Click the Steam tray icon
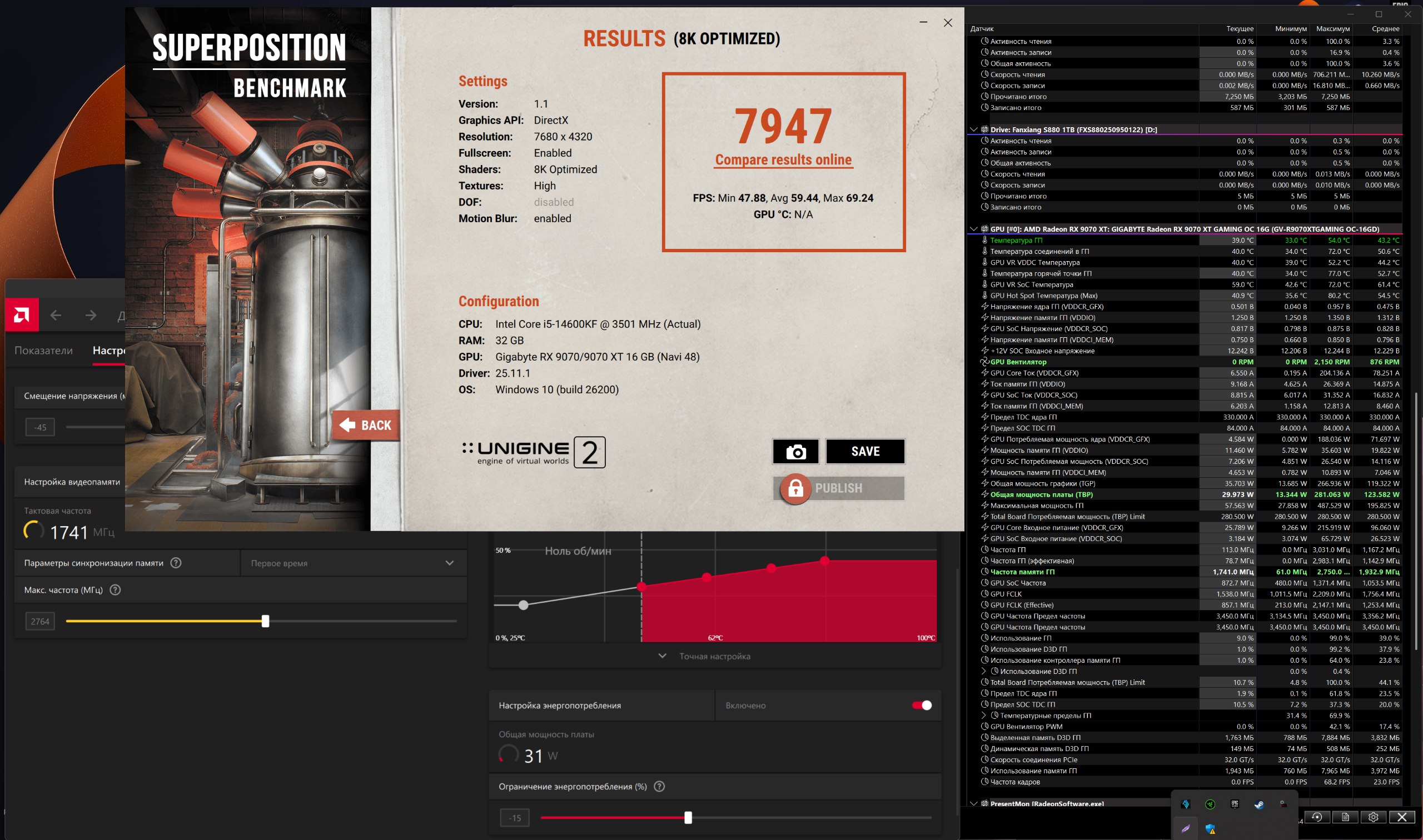 (x=1259, y=804)
